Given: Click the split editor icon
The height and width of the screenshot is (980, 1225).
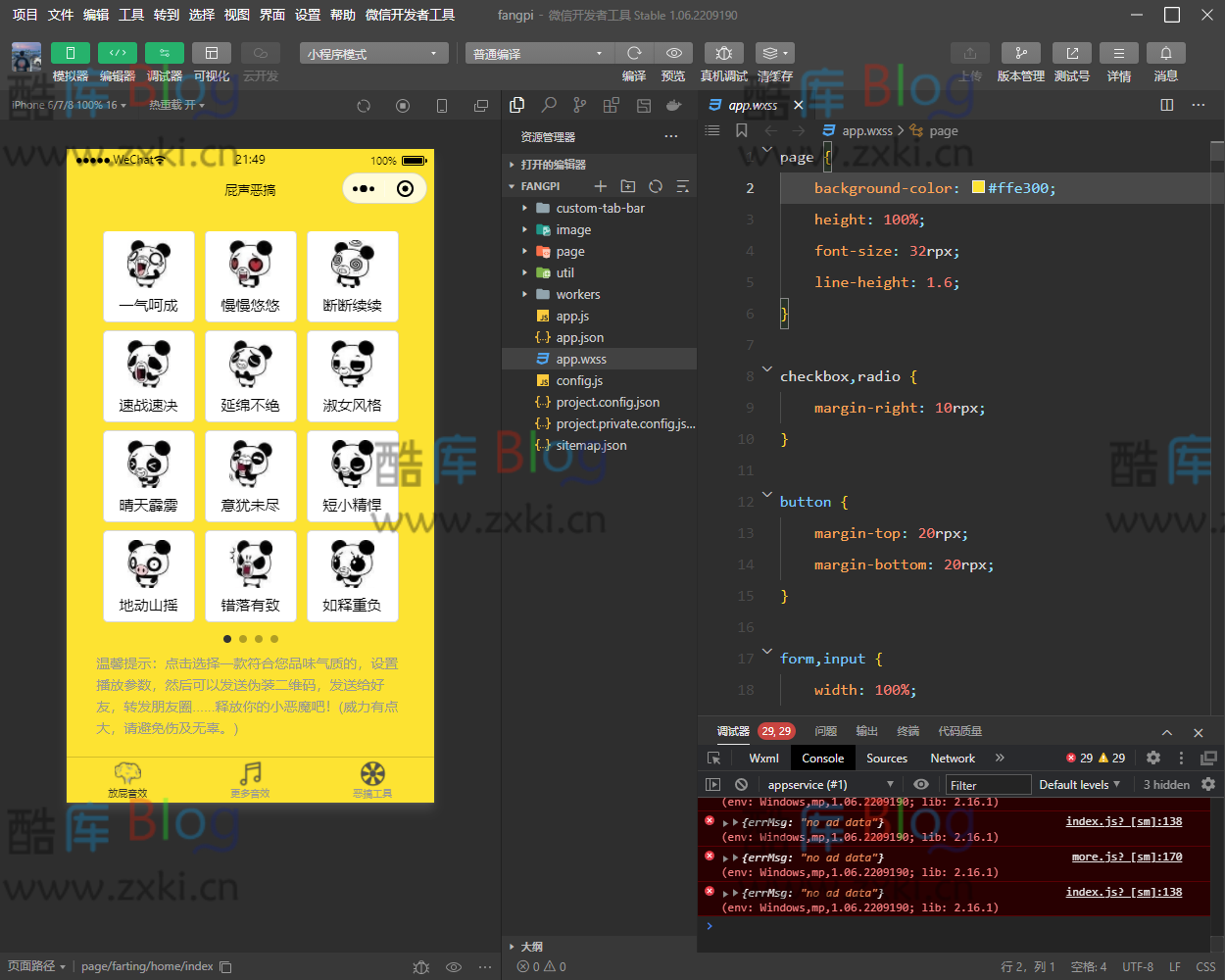Looking at the screenshot, I should pos(1166,105).
